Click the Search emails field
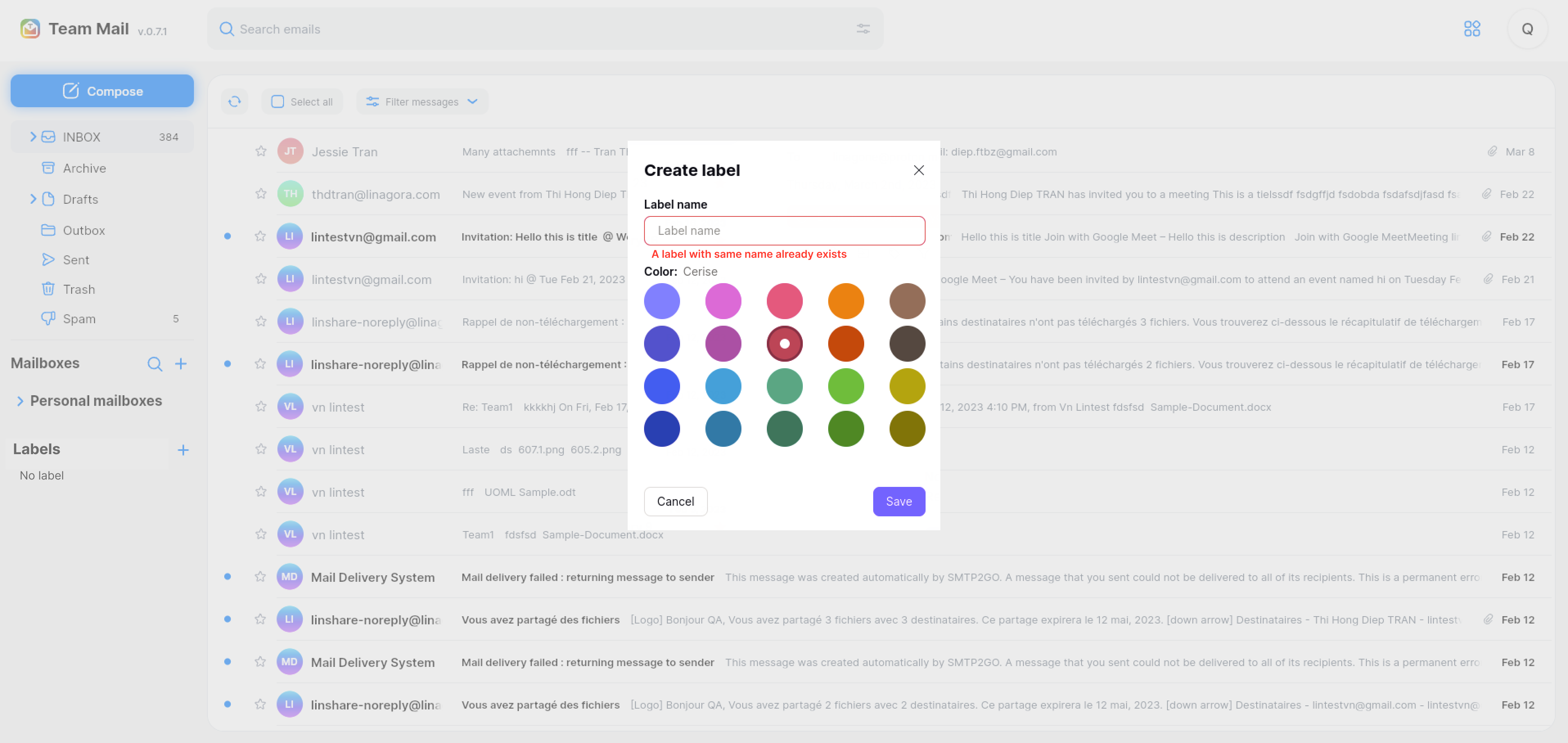 (545, 29)
